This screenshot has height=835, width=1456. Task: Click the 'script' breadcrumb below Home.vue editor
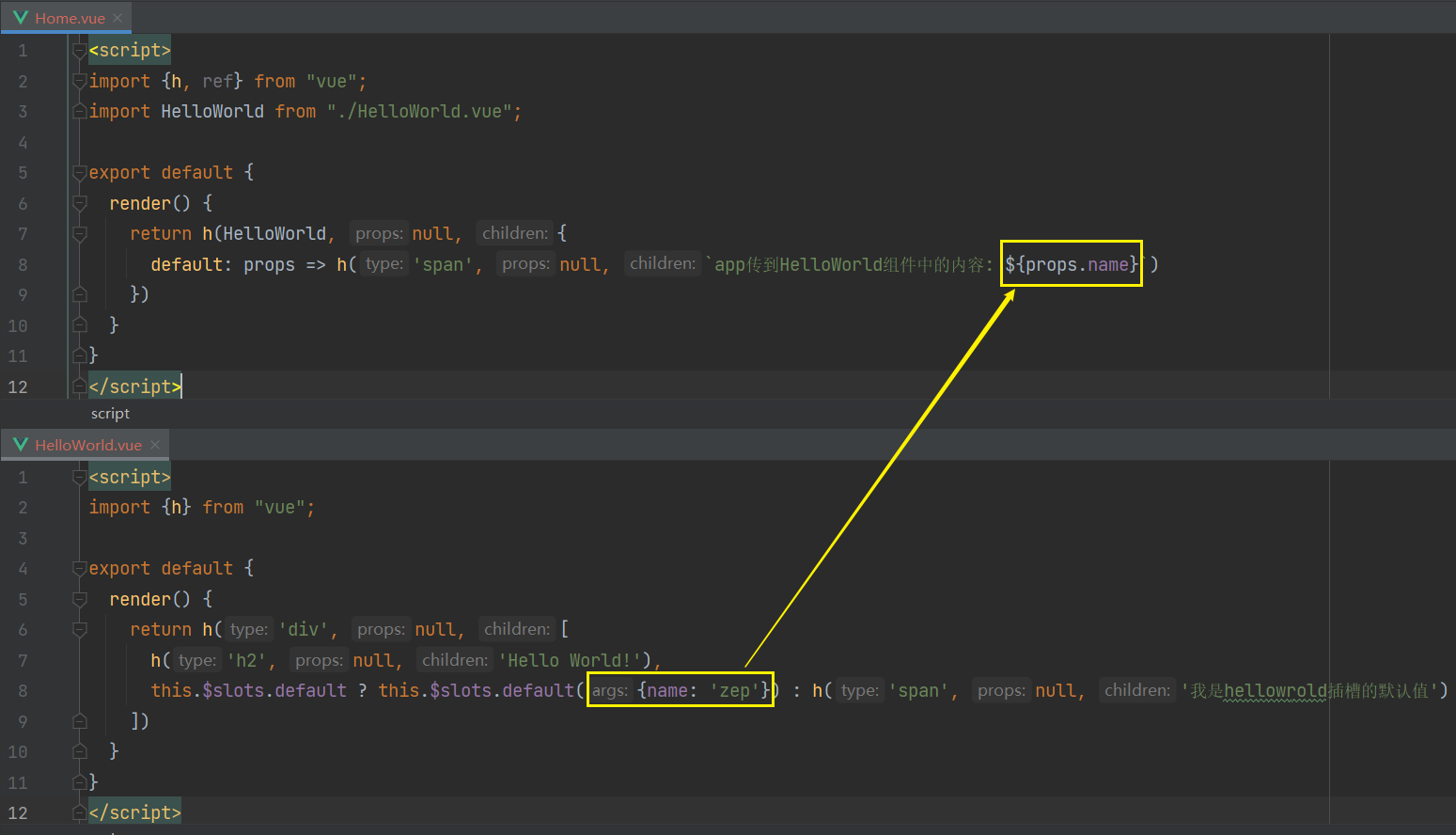point(110,414)
